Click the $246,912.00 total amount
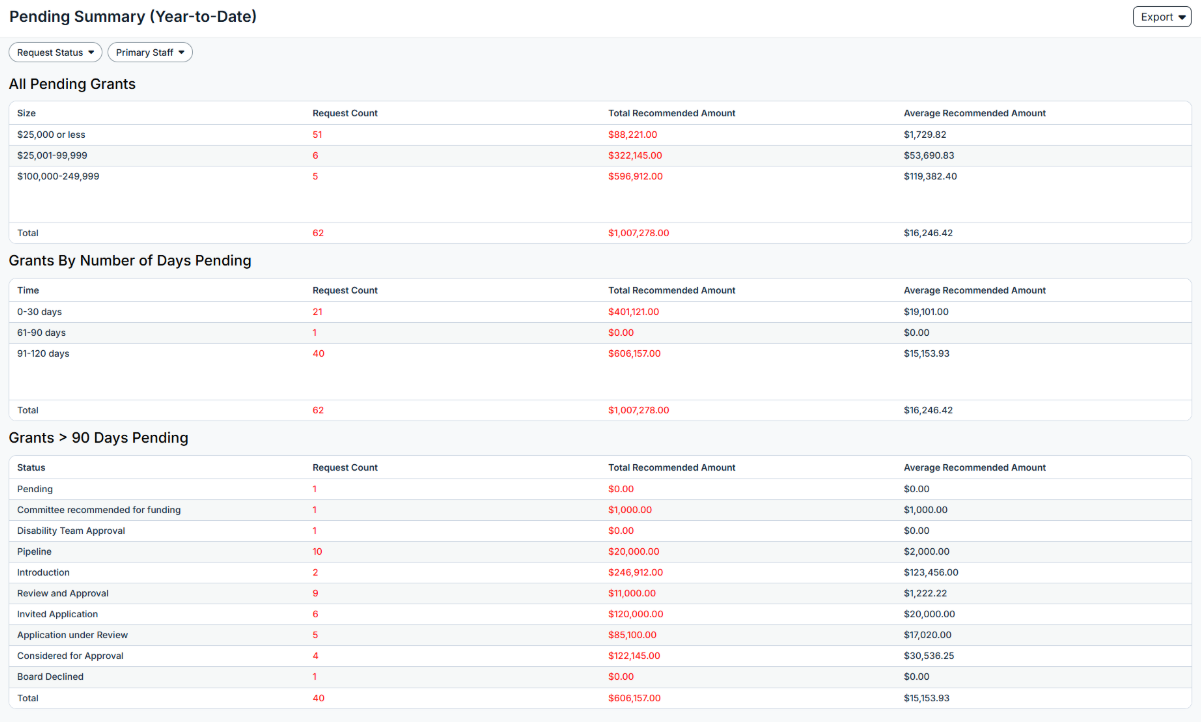This screenshot has width=1201, height=722. [x=635, y=573]
